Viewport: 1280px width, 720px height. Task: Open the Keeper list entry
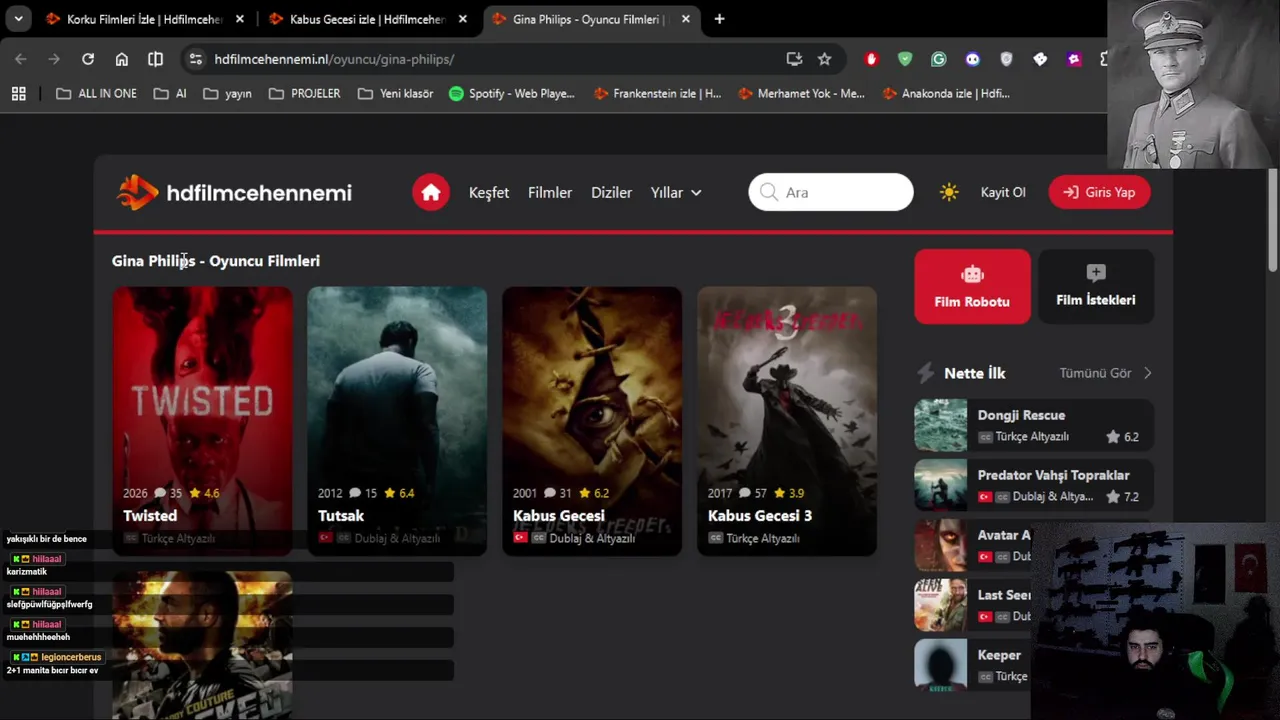click(x=972, y=665)
